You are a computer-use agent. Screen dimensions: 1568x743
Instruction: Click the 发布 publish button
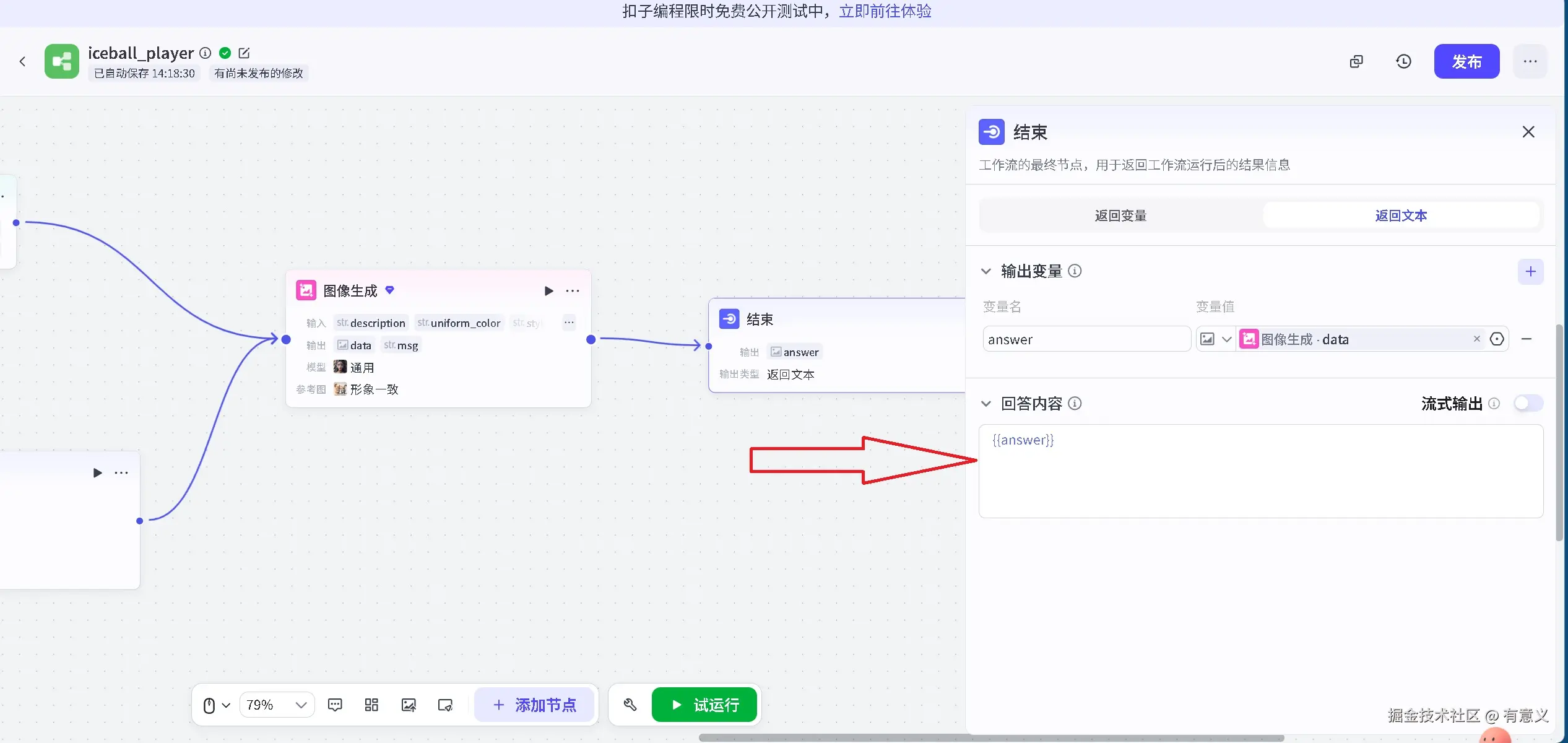(1466, 61)
